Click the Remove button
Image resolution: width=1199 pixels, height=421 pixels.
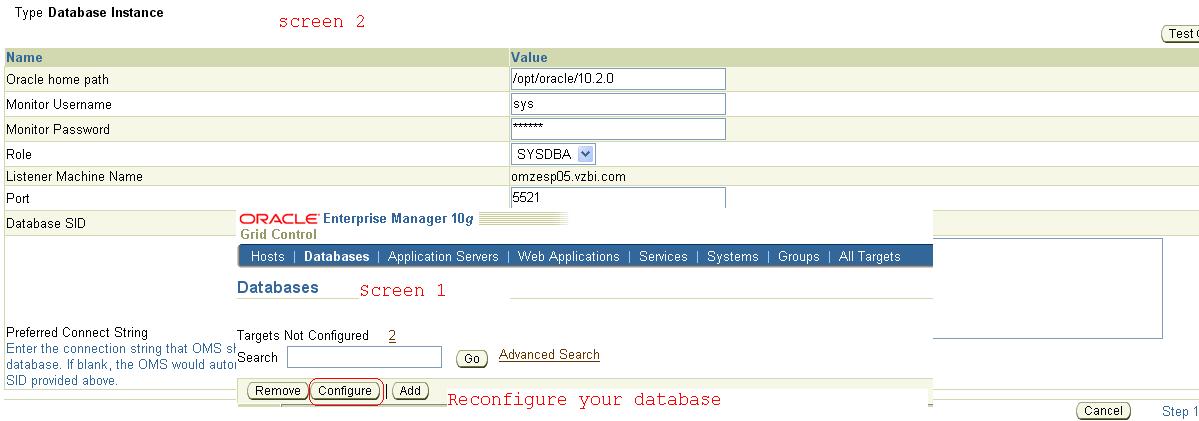coord(276,391)
